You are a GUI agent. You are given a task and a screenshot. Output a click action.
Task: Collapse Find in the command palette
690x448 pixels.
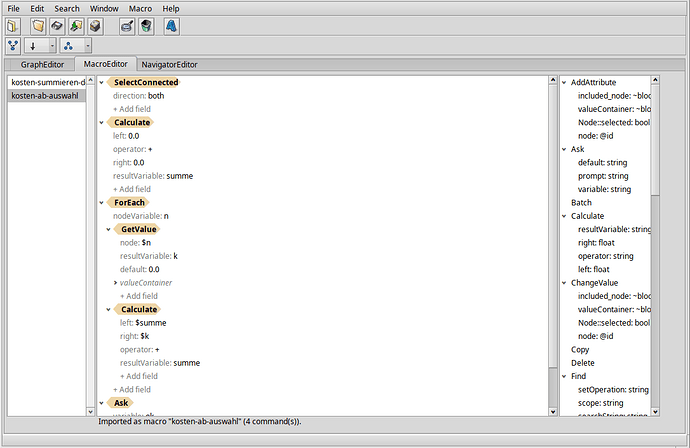pyautogui.click(x=564, y=376)
